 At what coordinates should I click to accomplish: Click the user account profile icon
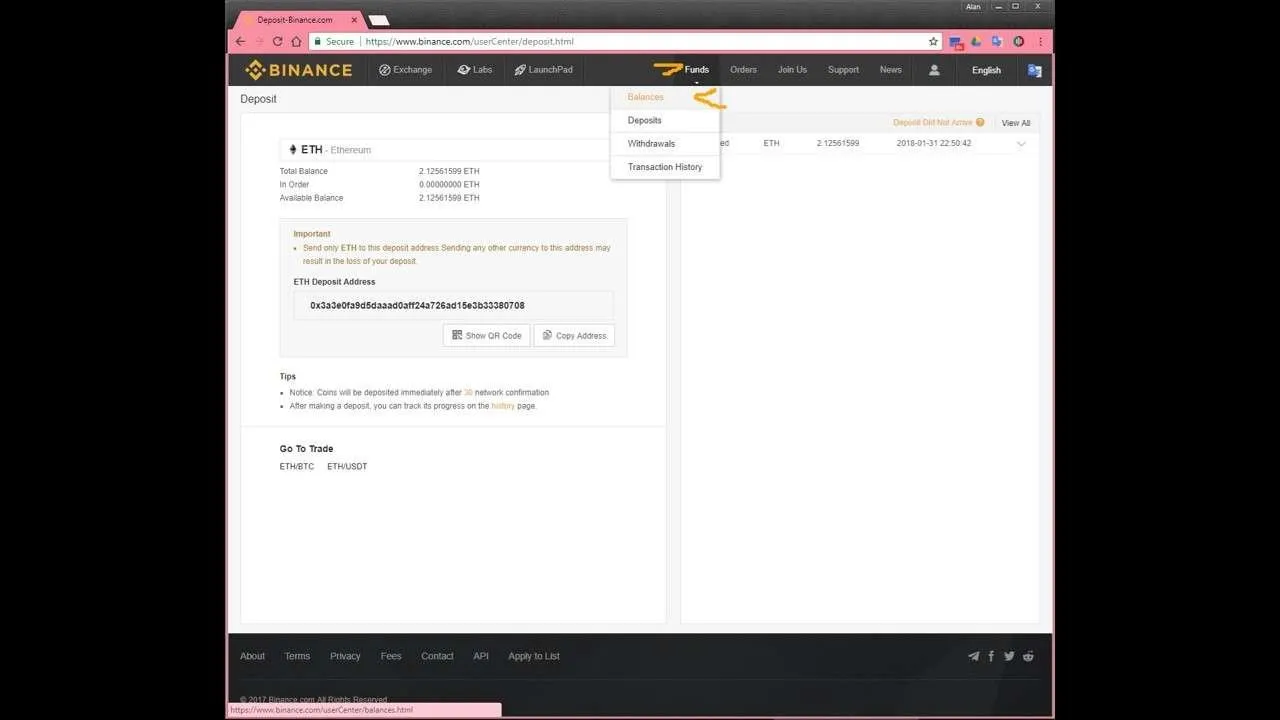click(934, 70)
